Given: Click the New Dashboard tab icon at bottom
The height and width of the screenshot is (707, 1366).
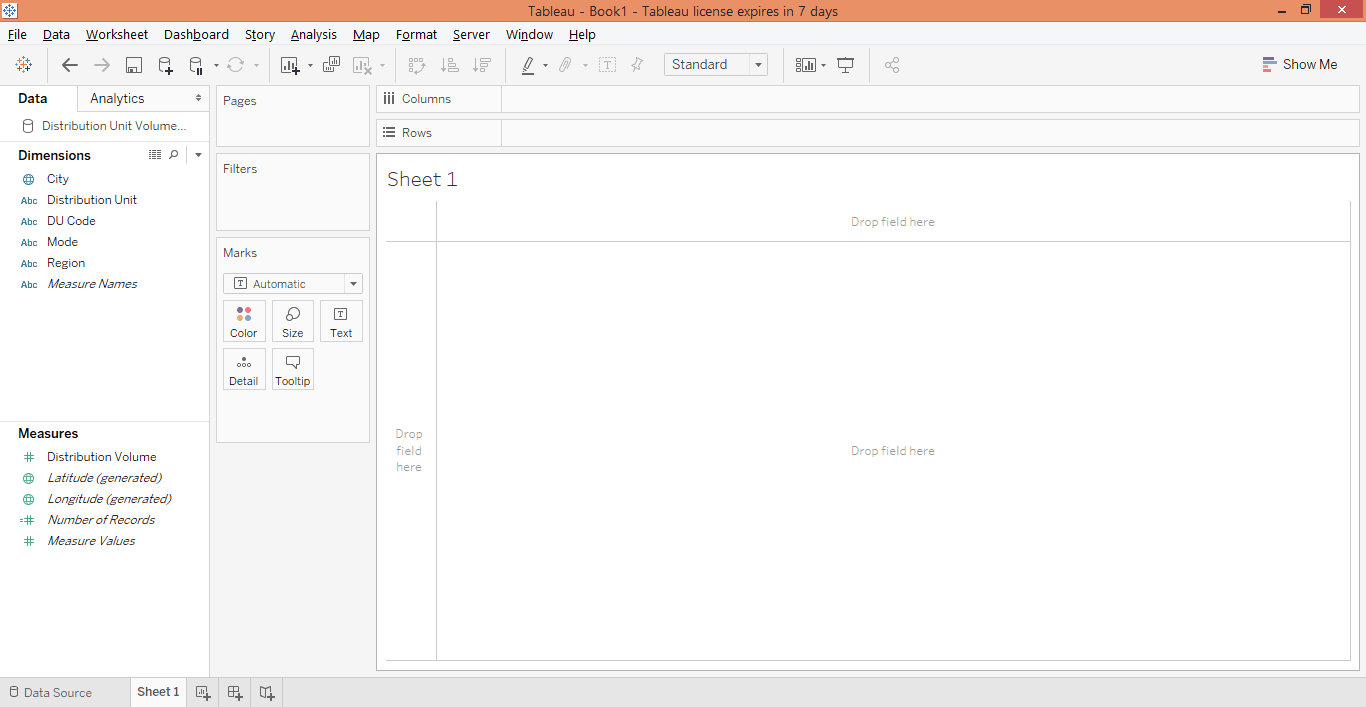Looking at the screenshot, I should (x=235, y=692).
